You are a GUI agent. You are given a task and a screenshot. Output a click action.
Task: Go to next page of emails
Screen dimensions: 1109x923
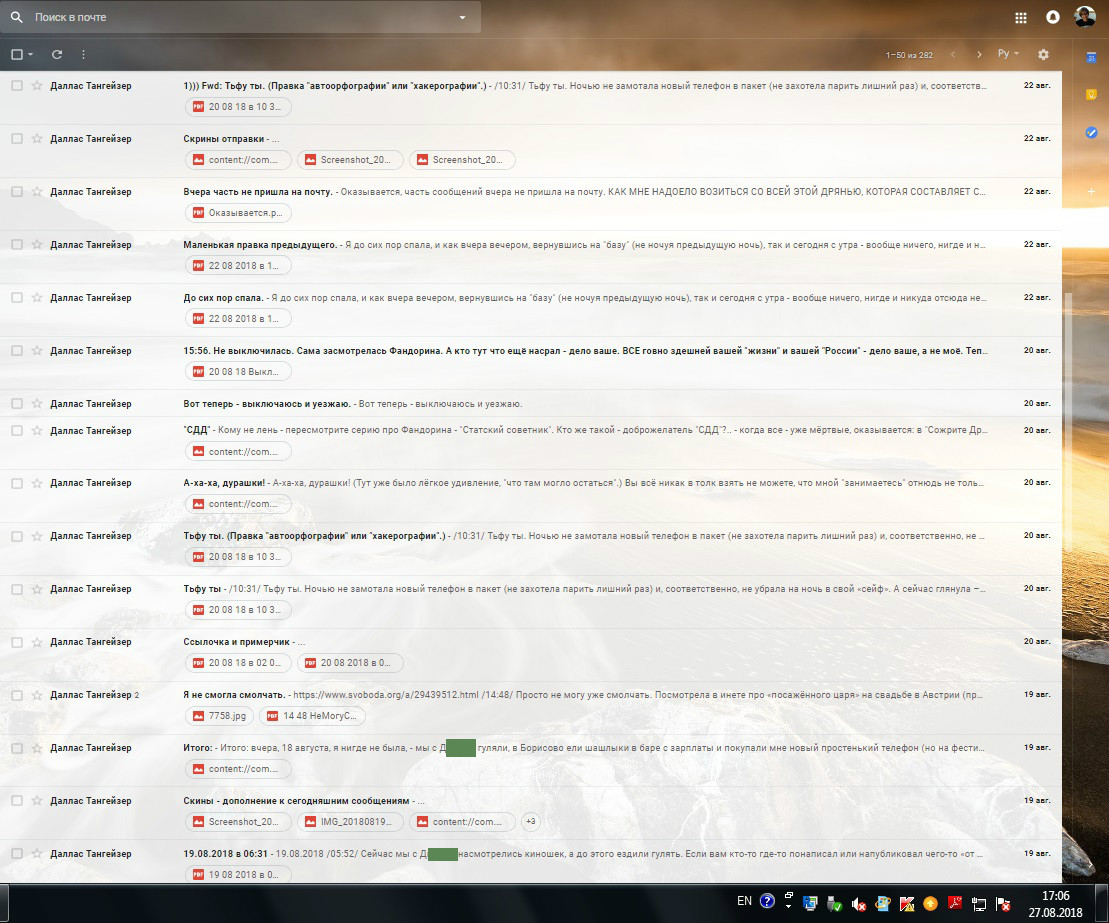(x=979, y=54)
